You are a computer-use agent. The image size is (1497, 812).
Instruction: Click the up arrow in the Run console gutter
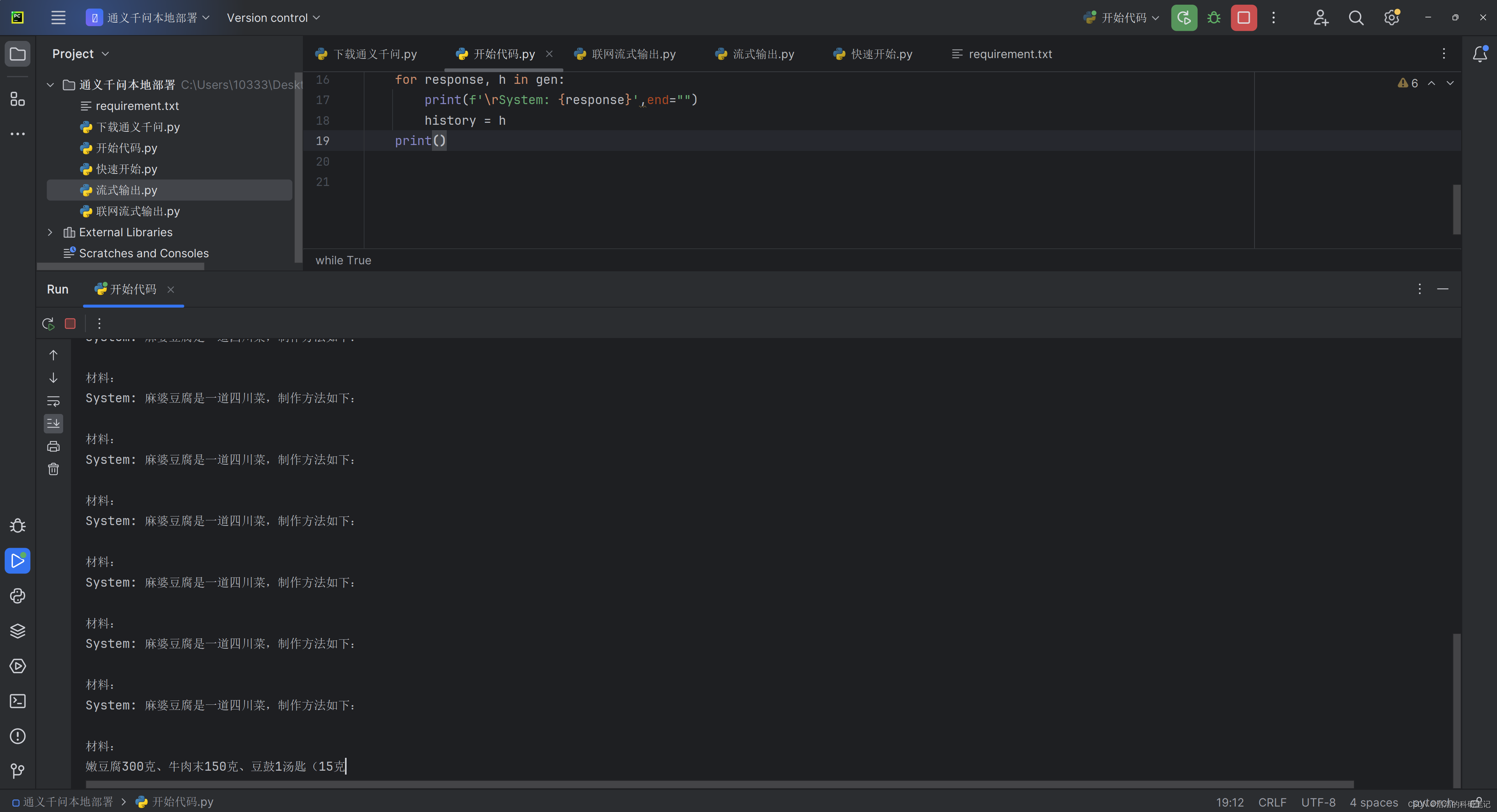(53, 355)
